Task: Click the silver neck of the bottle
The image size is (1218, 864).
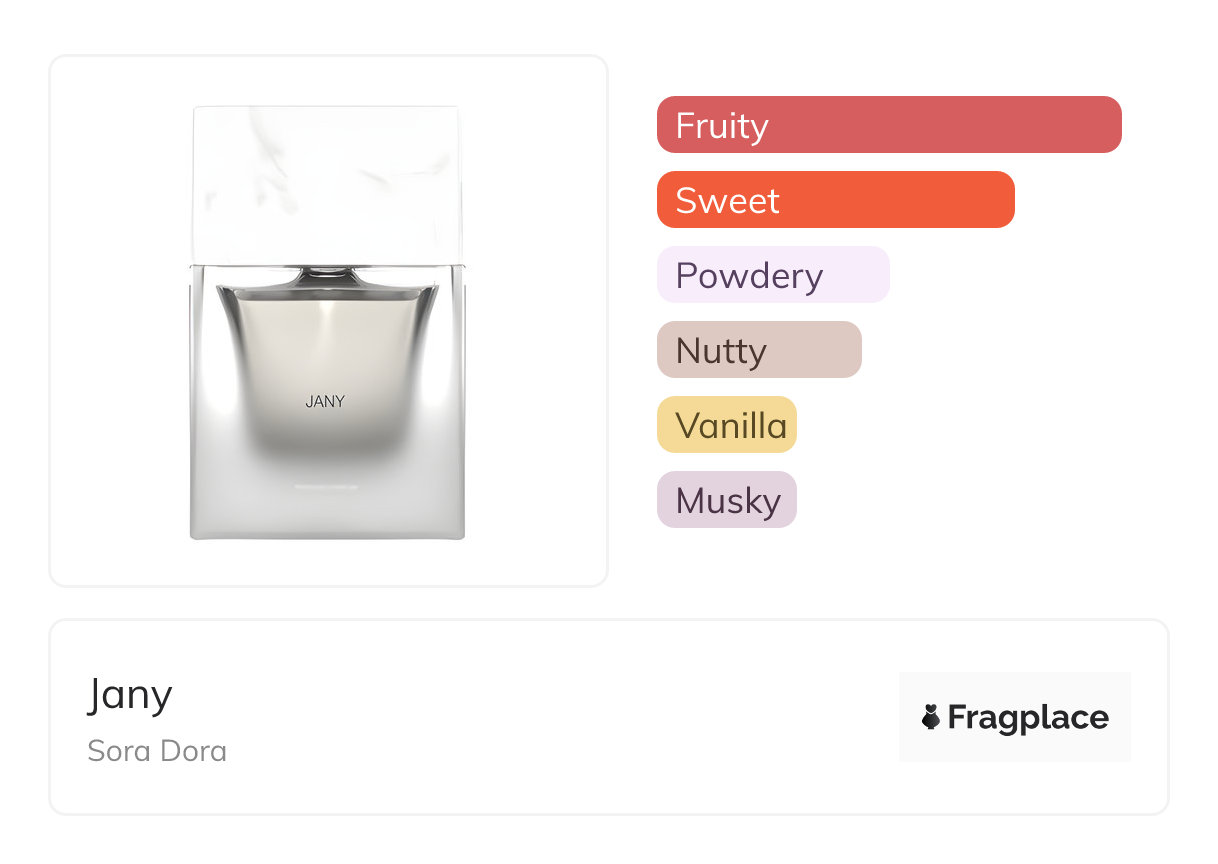Action: click(327, 275)
